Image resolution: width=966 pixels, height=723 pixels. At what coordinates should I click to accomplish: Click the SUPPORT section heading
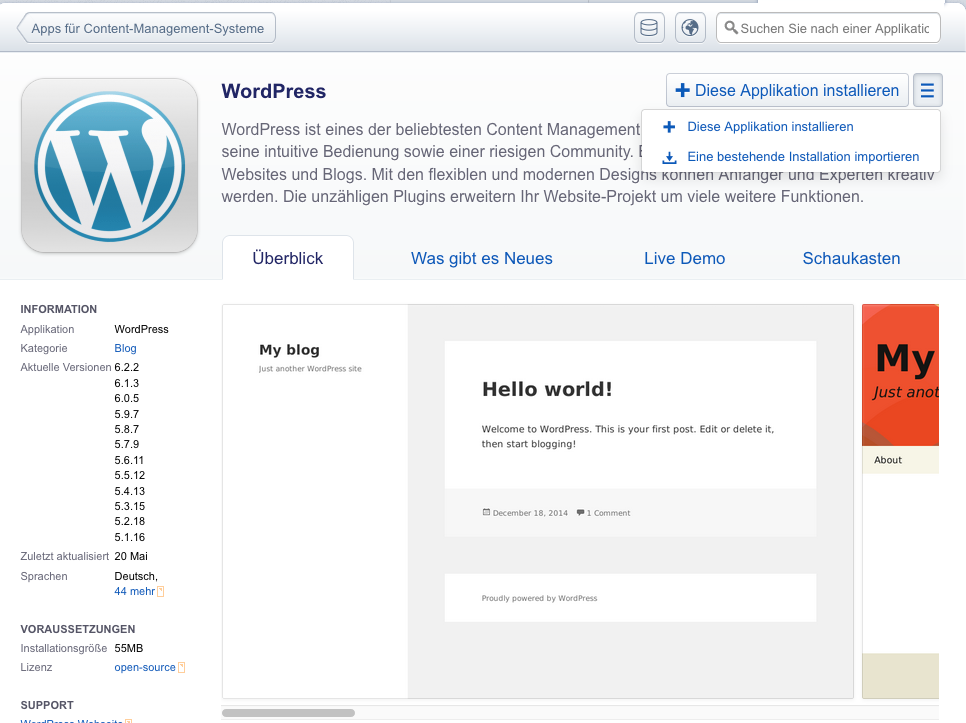click(47, 706)
